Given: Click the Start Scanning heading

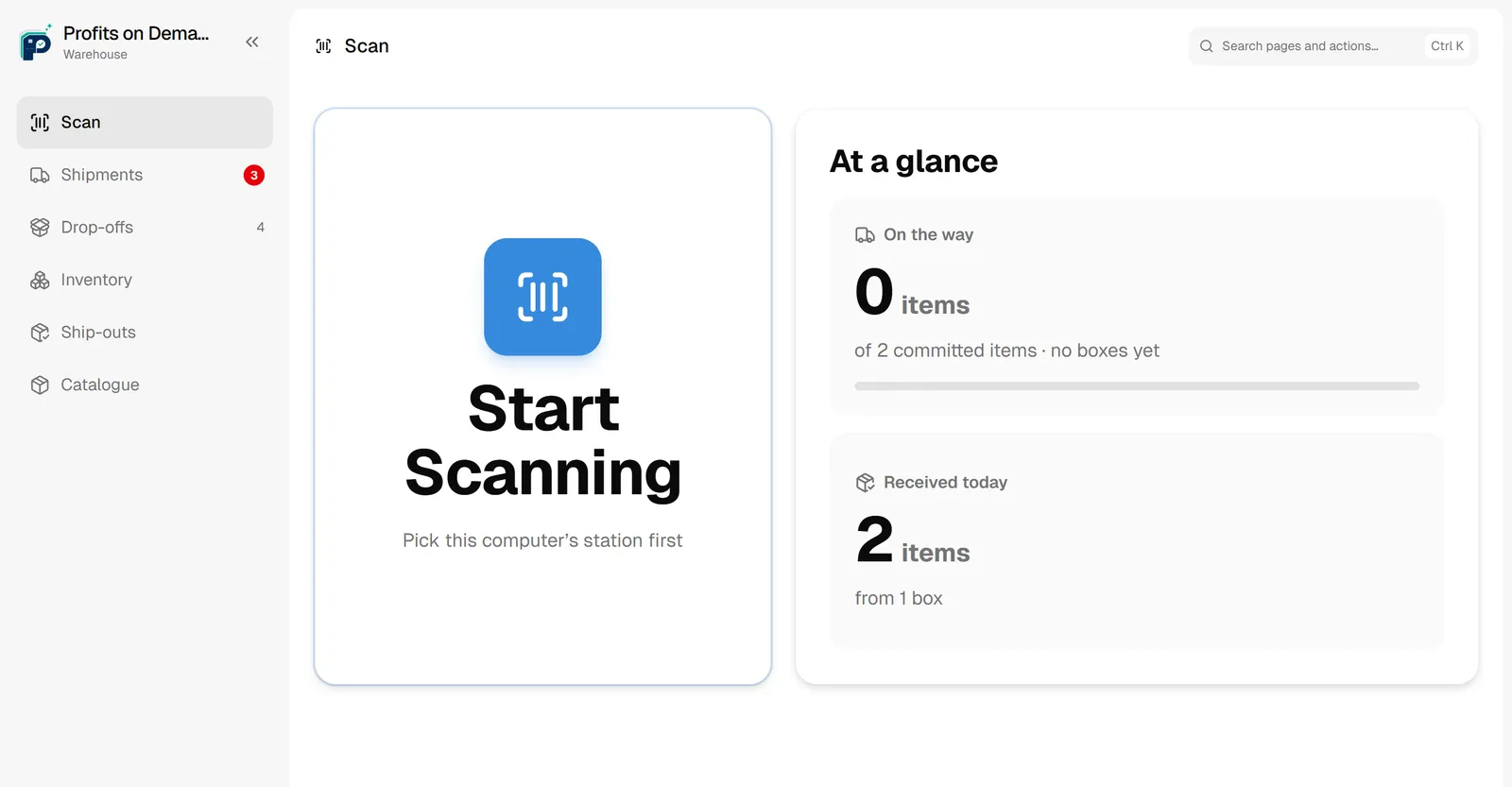Looking at the screenshot, I should tap(543, 440).
